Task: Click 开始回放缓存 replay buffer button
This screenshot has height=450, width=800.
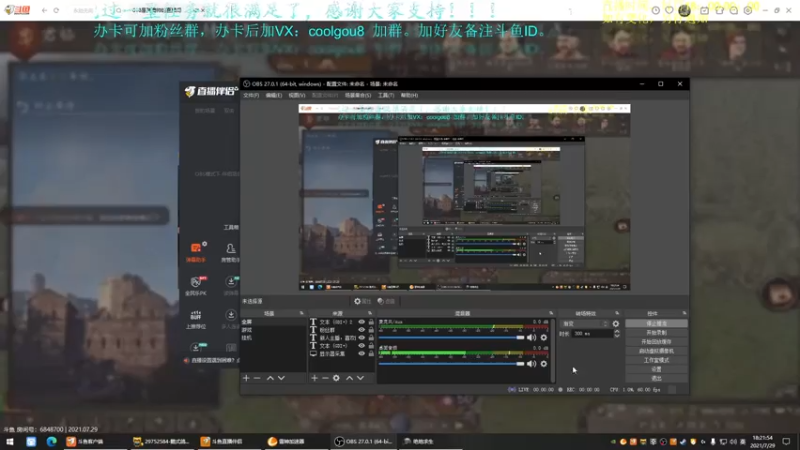Action: coord(656,342)
